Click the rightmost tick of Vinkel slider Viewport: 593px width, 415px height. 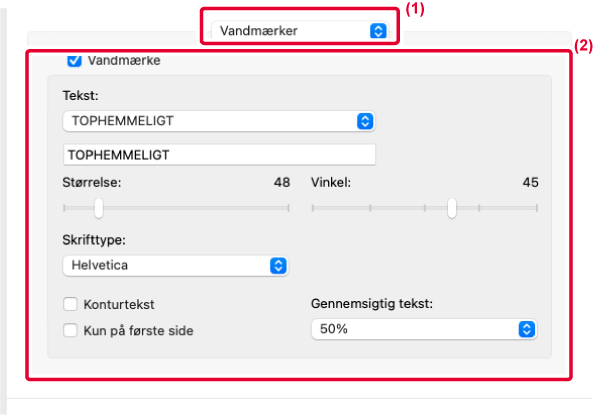click(537, 208)
